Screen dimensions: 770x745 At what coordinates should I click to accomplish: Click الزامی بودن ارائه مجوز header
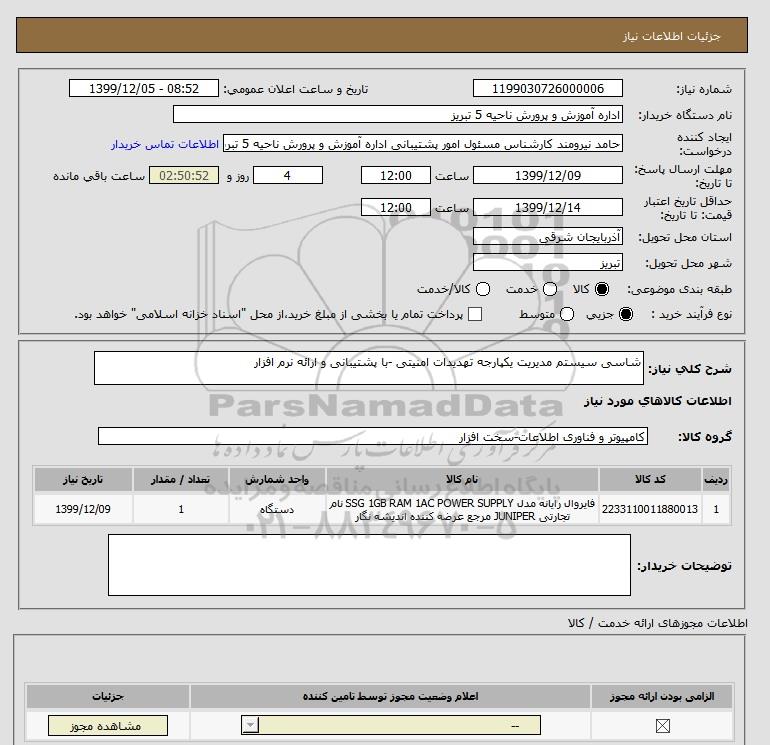662,696
